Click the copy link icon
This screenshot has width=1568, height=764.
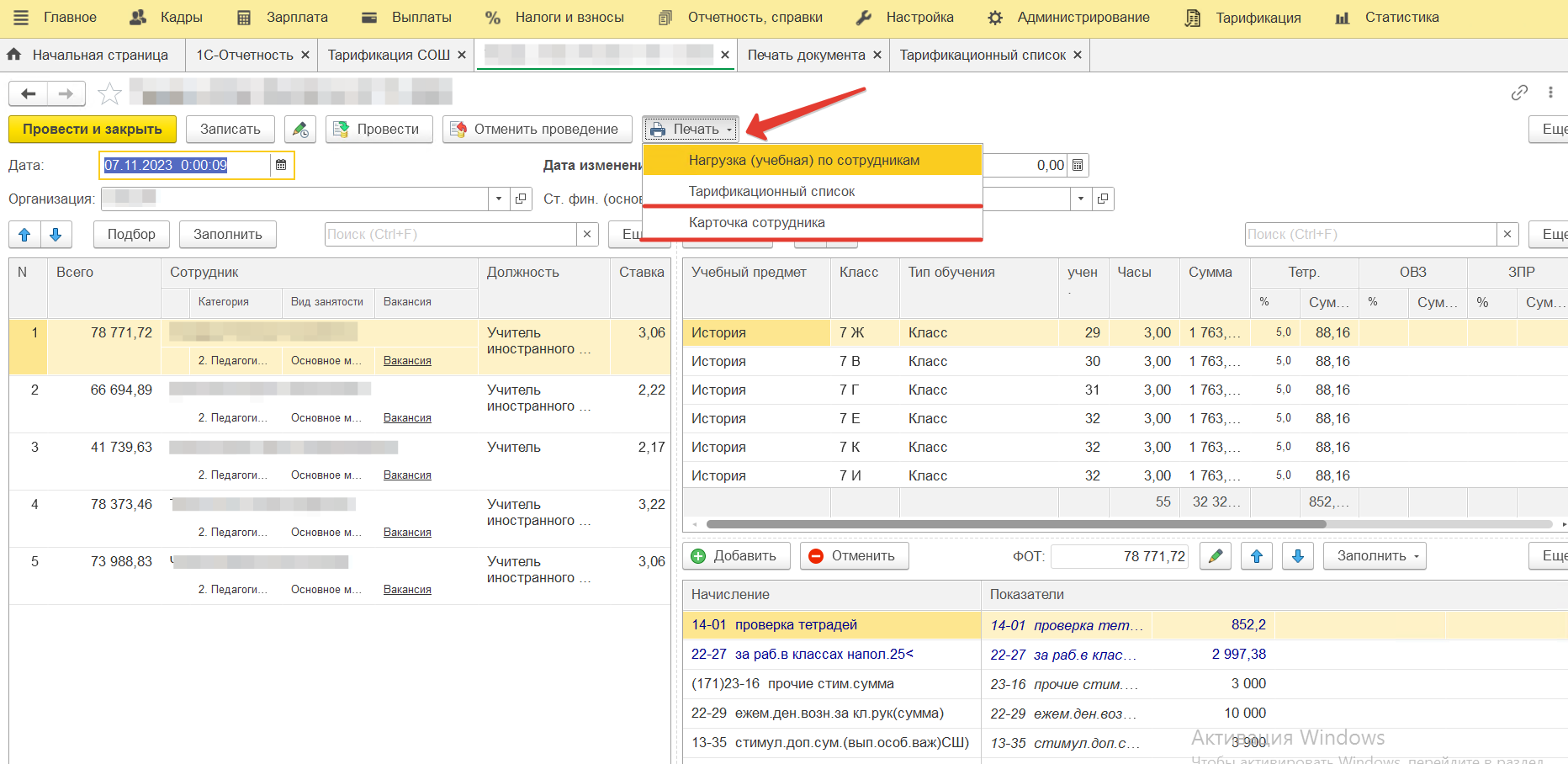point(1518,93)
